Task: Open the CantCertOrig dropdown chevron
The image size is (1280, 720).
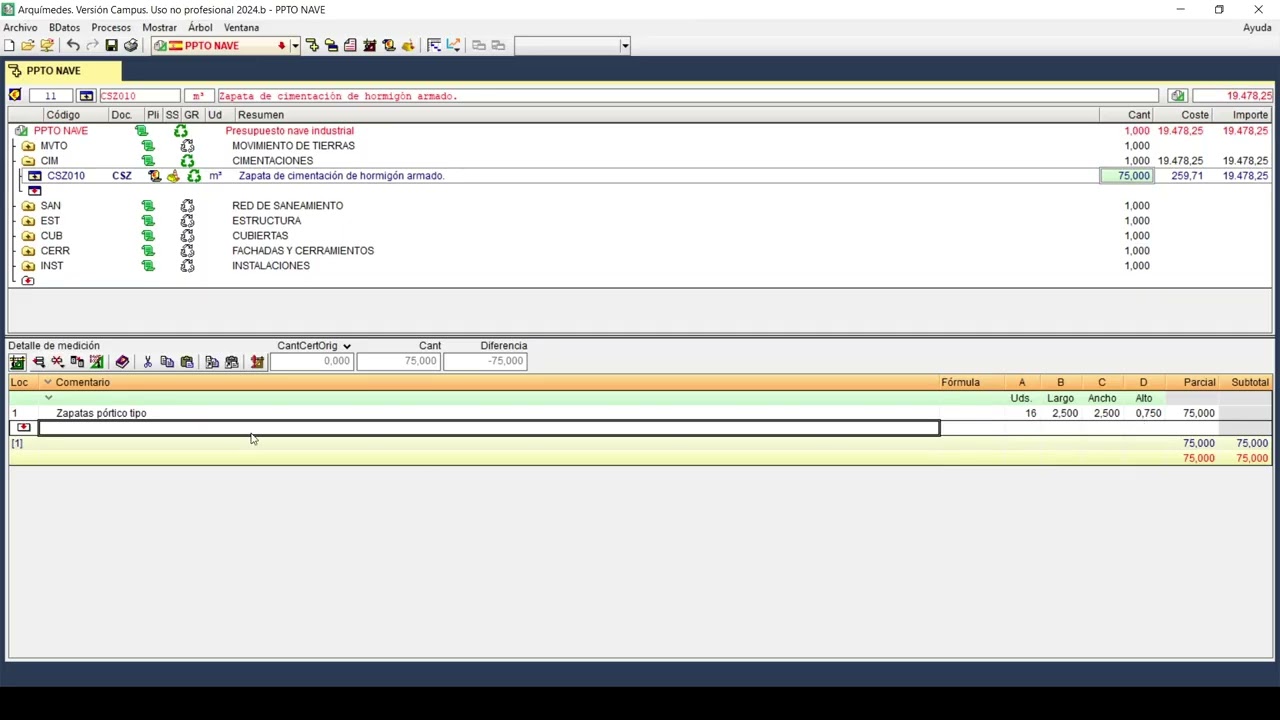Action: 347,346
